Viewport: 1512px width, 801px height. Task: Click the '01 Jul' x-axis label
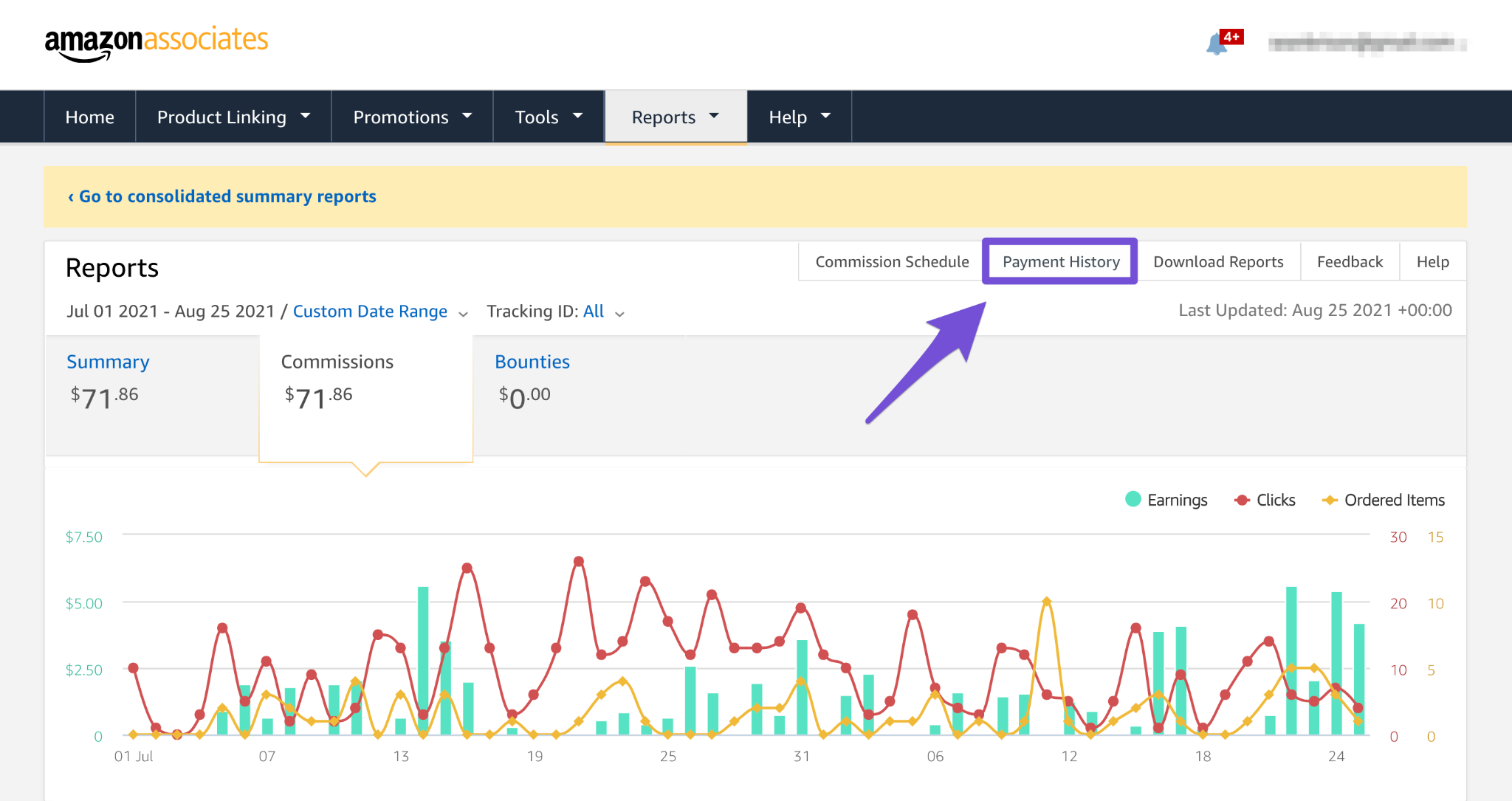(134, 756)
